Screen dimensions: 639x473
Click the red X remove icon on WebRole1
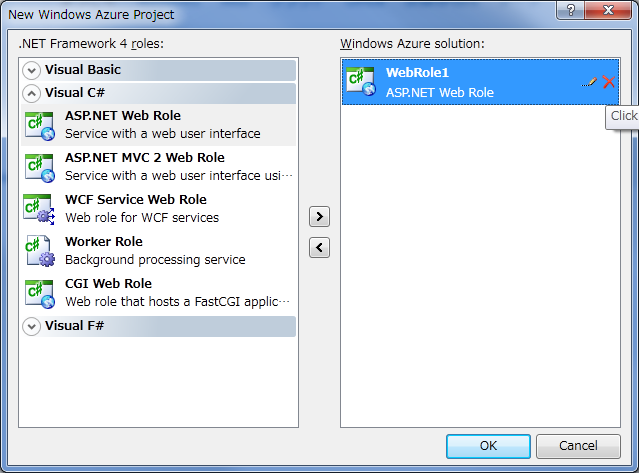[x=608, y=82]
